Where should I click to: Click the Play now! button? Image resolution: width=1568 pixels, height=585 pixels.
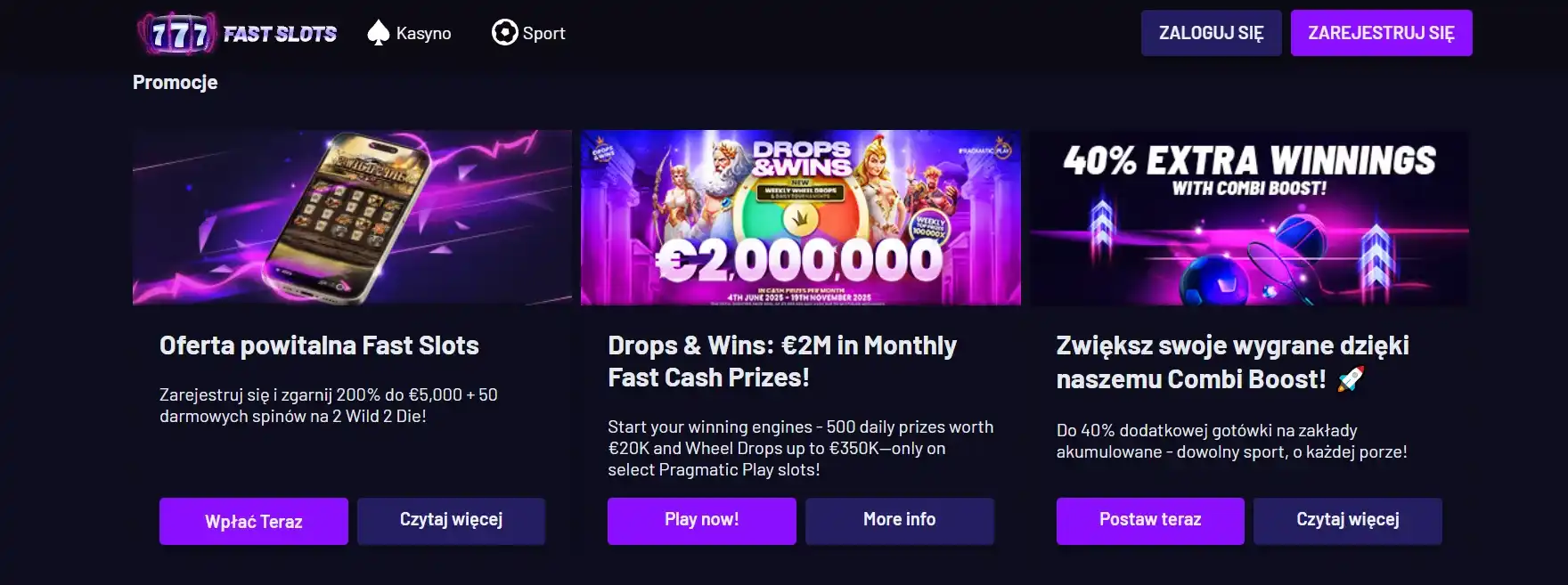[701, 520]
